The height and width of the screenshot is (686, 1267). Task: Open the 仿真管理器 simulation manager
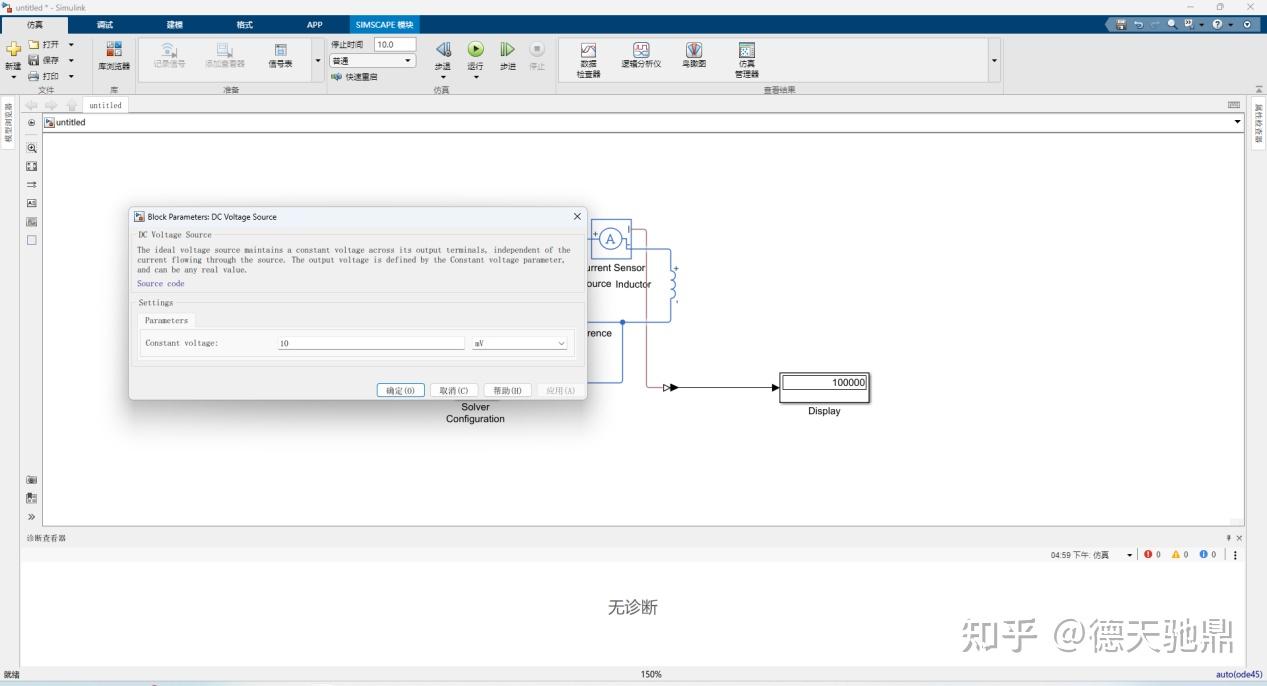745,58
